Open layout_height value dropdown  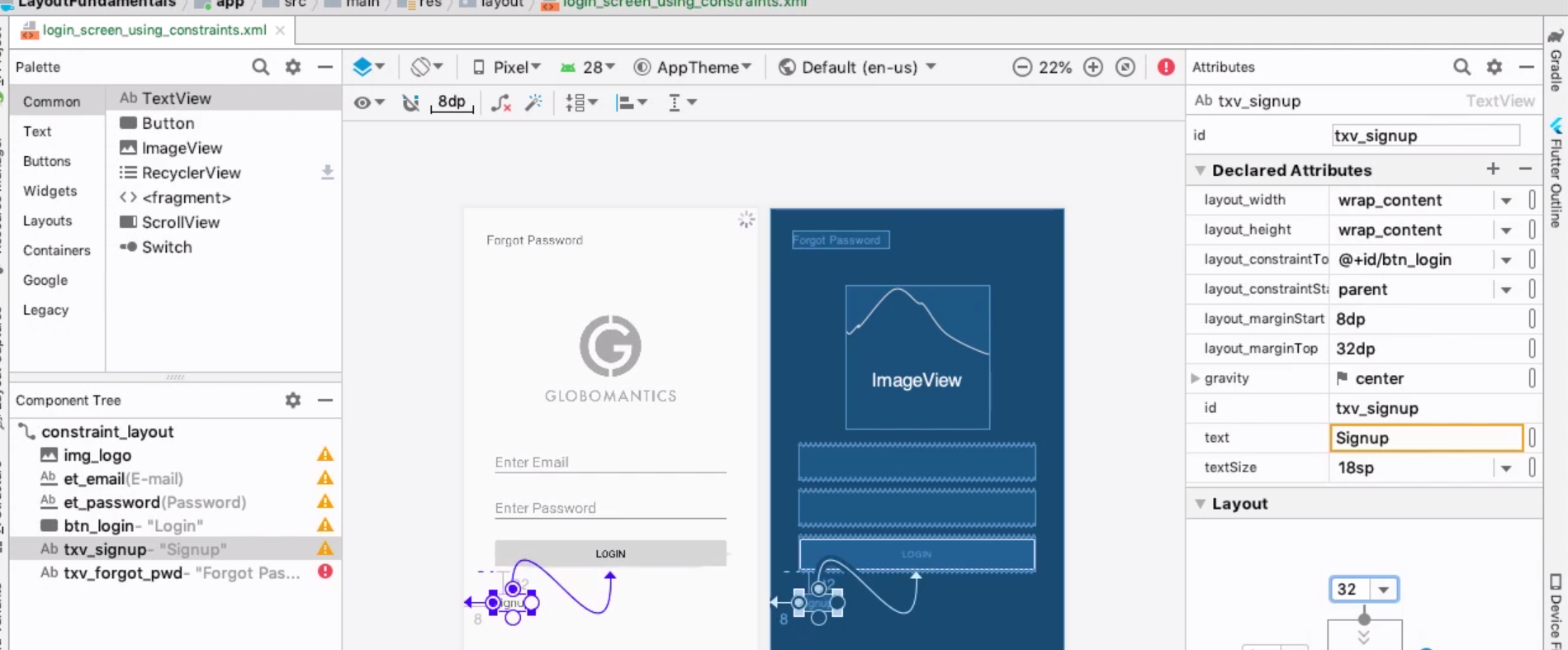coord(1506,230)
